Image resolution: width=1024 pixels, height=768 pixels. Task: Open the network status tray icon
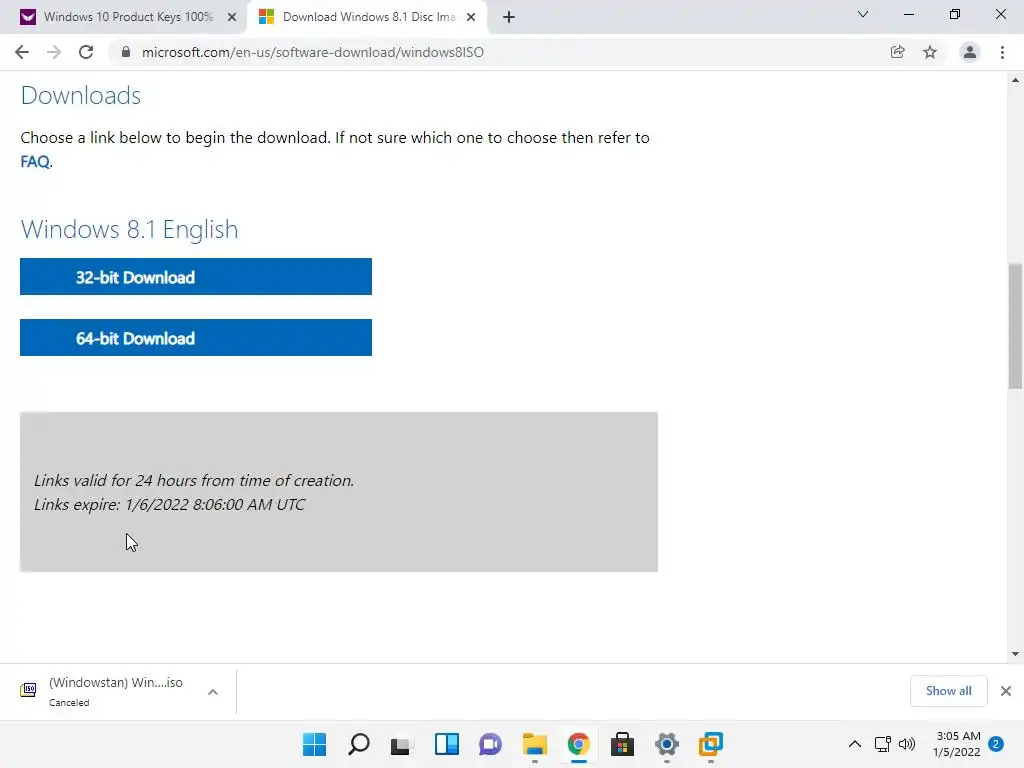pyautogui.click(x=883, y=744)
